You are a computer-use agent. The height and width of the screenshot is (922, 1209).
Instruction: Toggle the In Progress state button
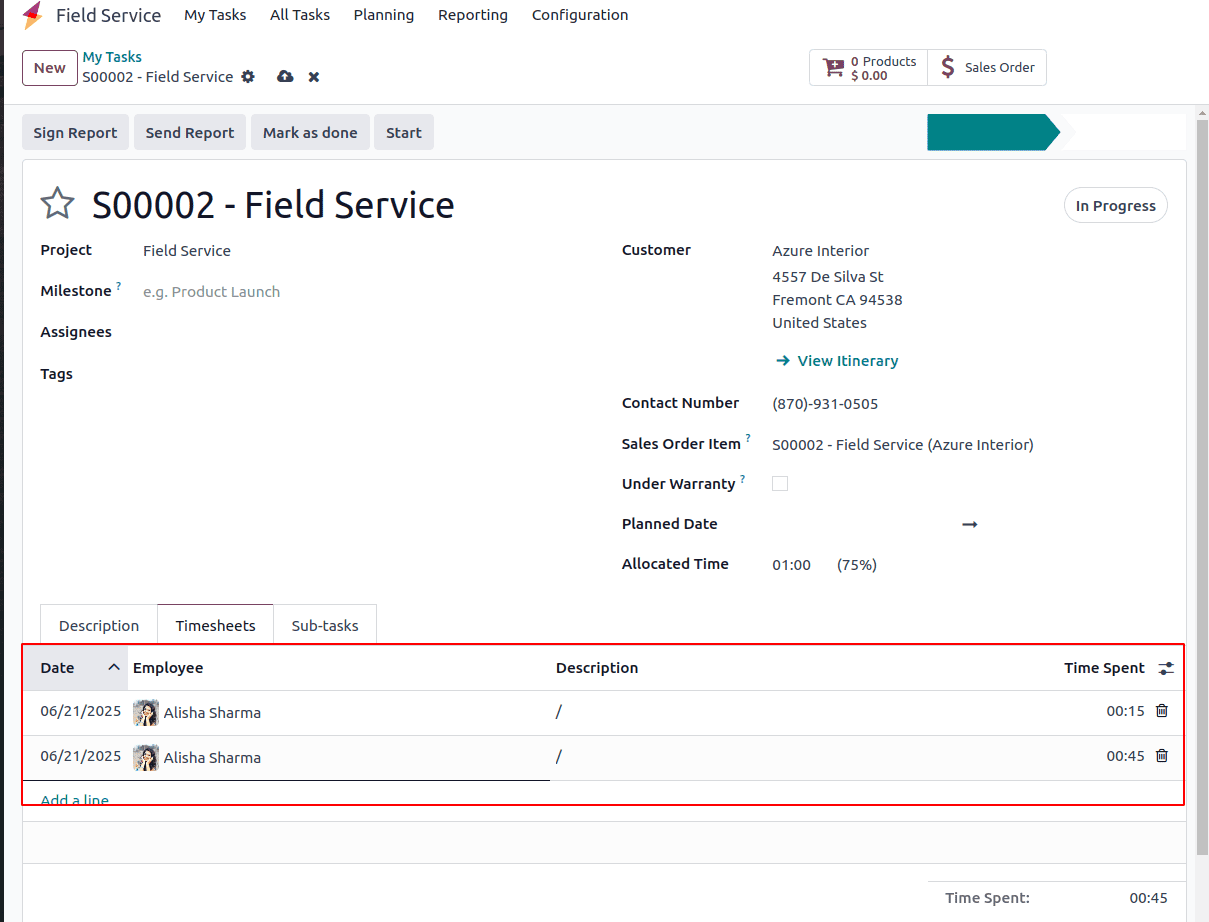point(1115,206)
